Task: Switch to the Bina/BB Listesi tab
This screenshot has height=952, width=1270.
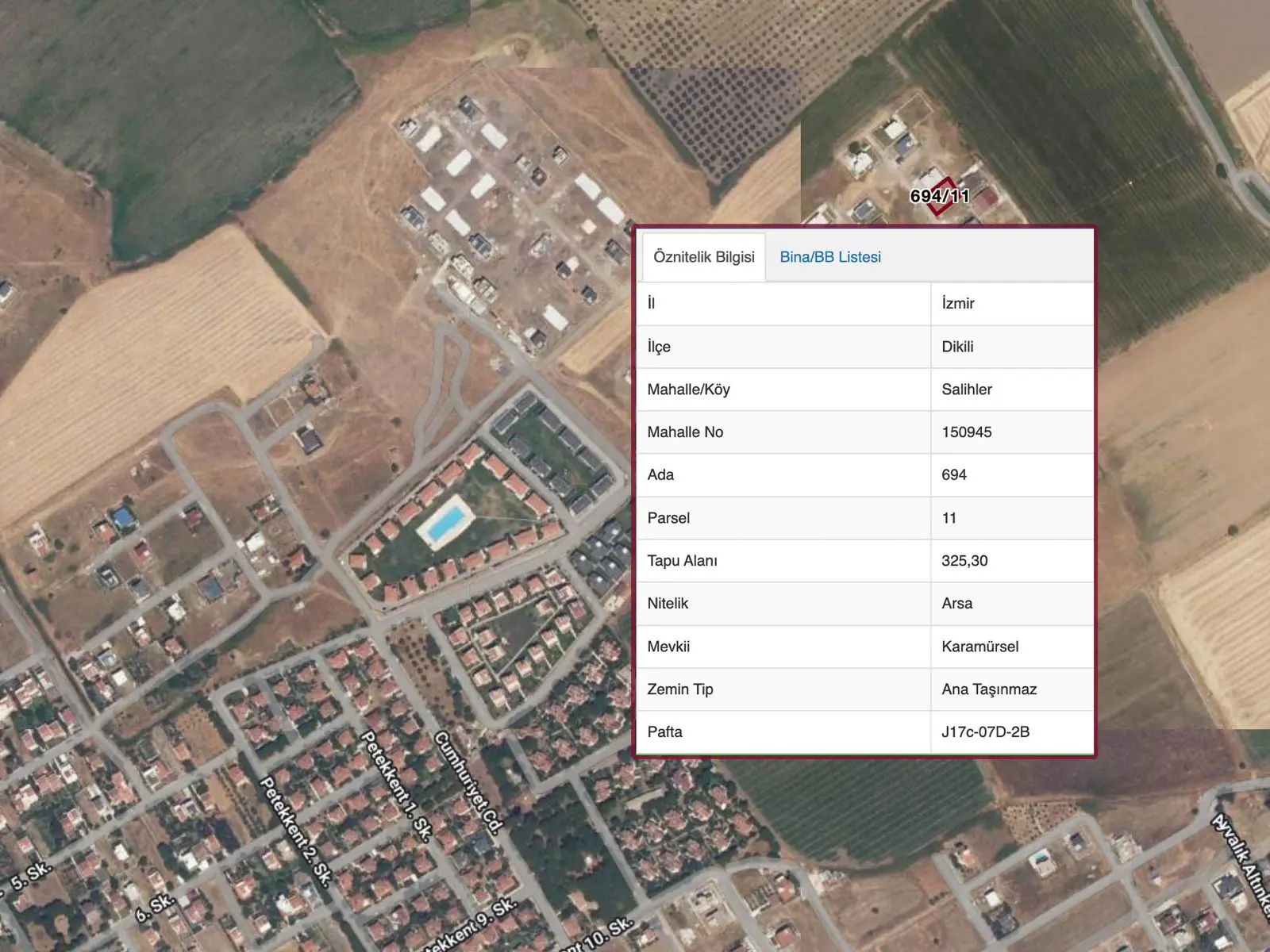Action: tap(830, 257)
